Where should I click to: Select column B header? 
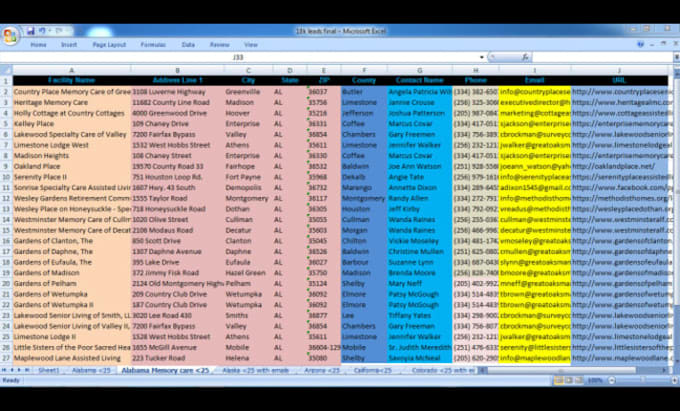pos(177,70)
